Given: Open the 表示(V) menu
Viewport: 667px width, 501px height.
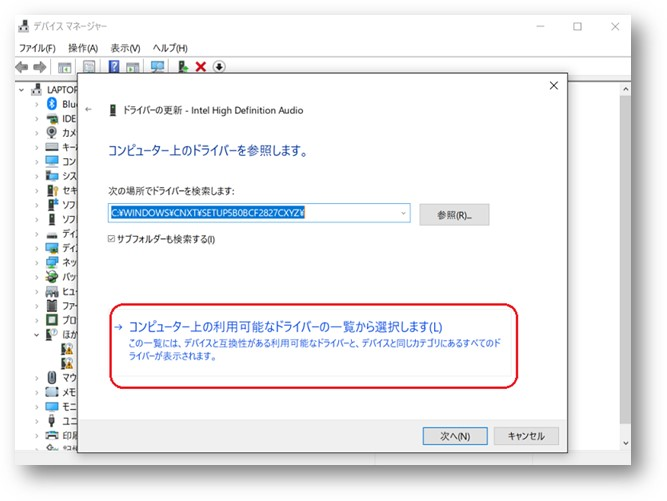Looking at the screenshot, I should [x=125, y=48].
